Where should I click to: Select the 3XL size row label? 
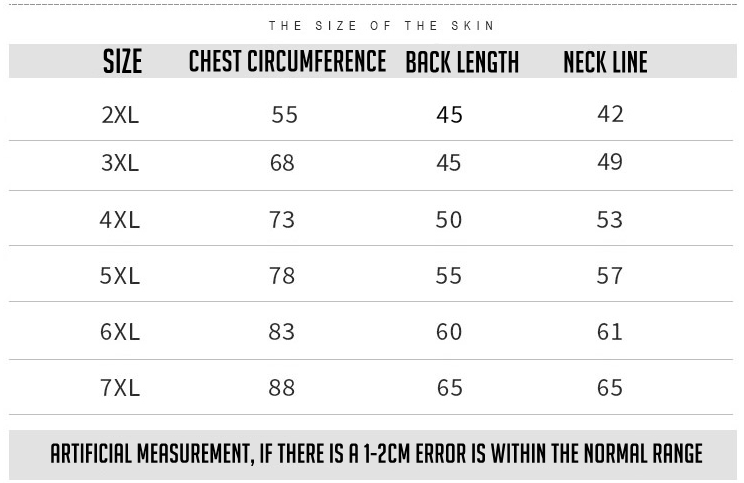[120, 163]
